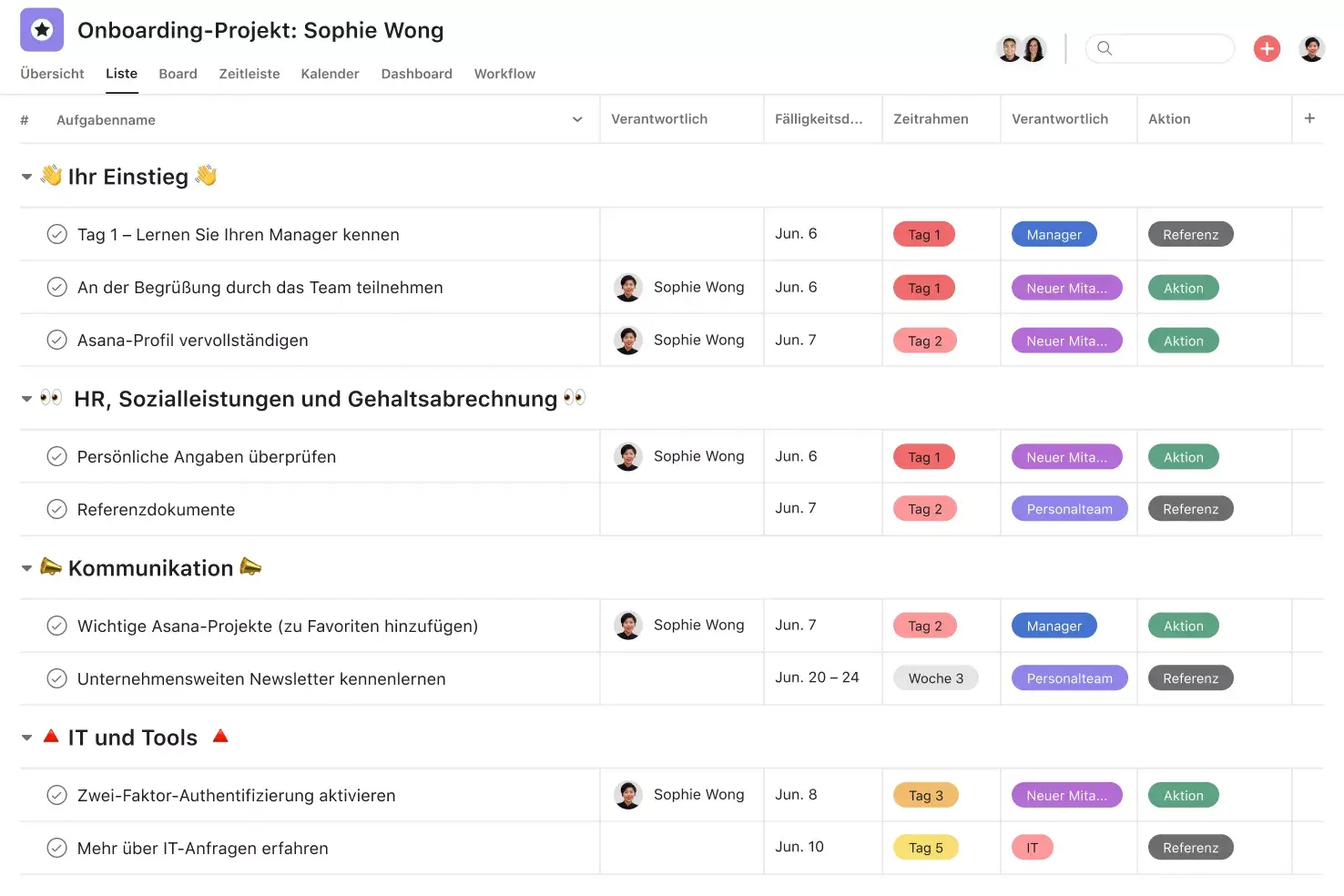Click Sophie Wong's avatar next to Asana-Profil task
The image size is (1344, 896).
pos(628,340)
